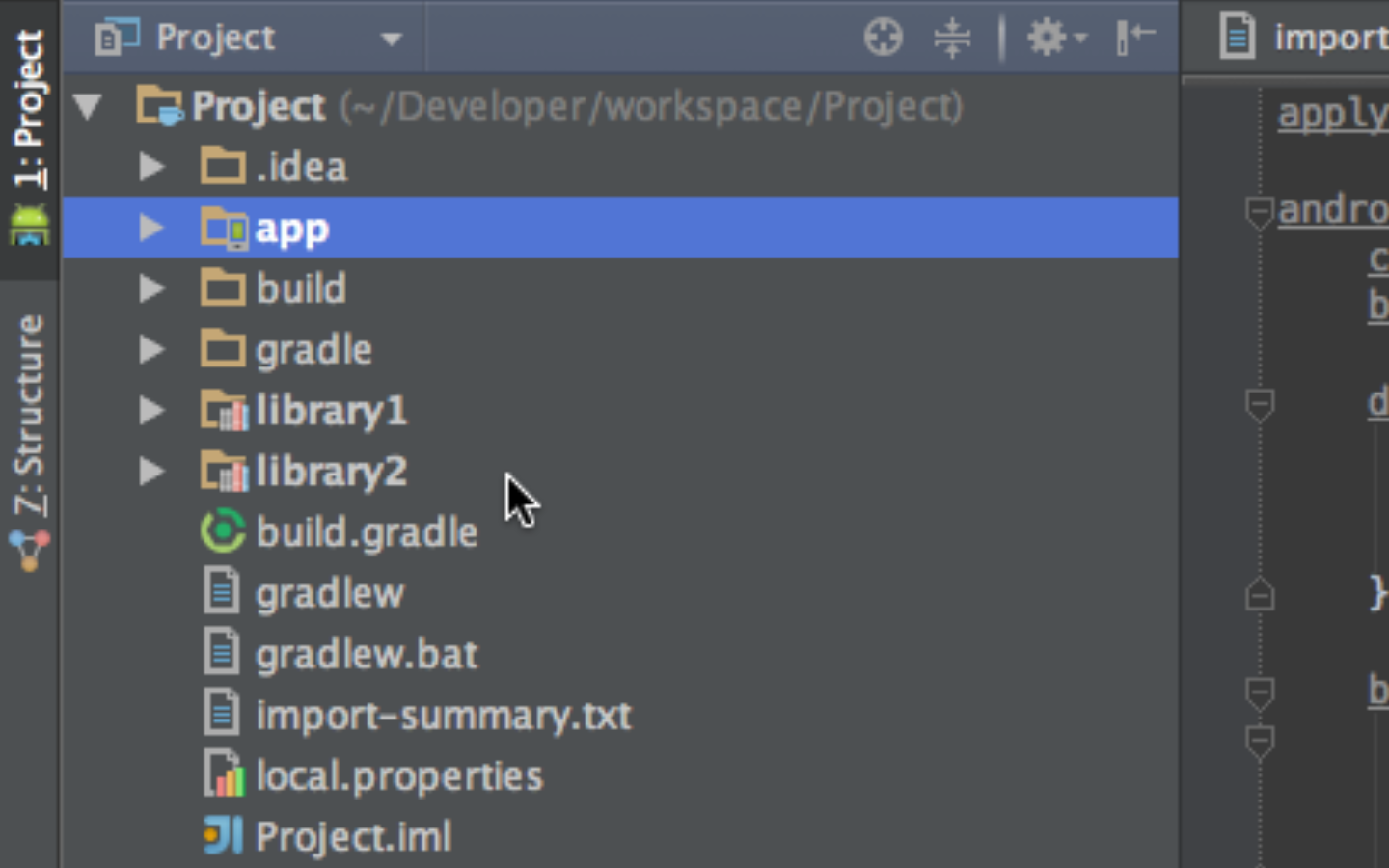Click the app module folder icon
1389x868 pixels.
click(x=224, y=229)
